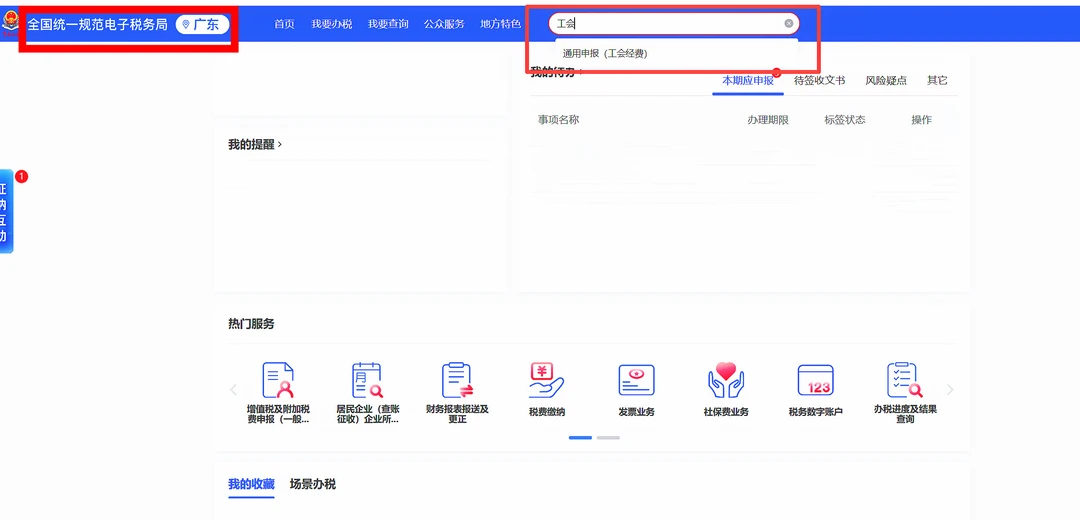
Task: Open the 税务数字账户 icon
Action: pyautogui.click(x=816, y=380)
